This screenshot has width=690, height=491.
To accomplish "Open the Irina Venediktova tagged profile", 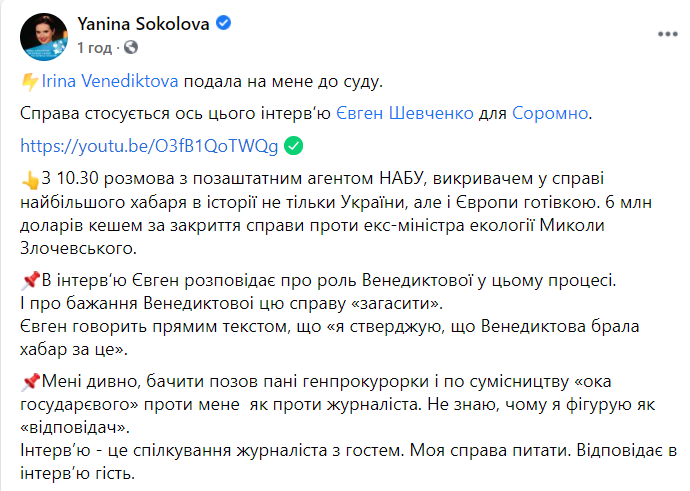I will coord(110,81).
